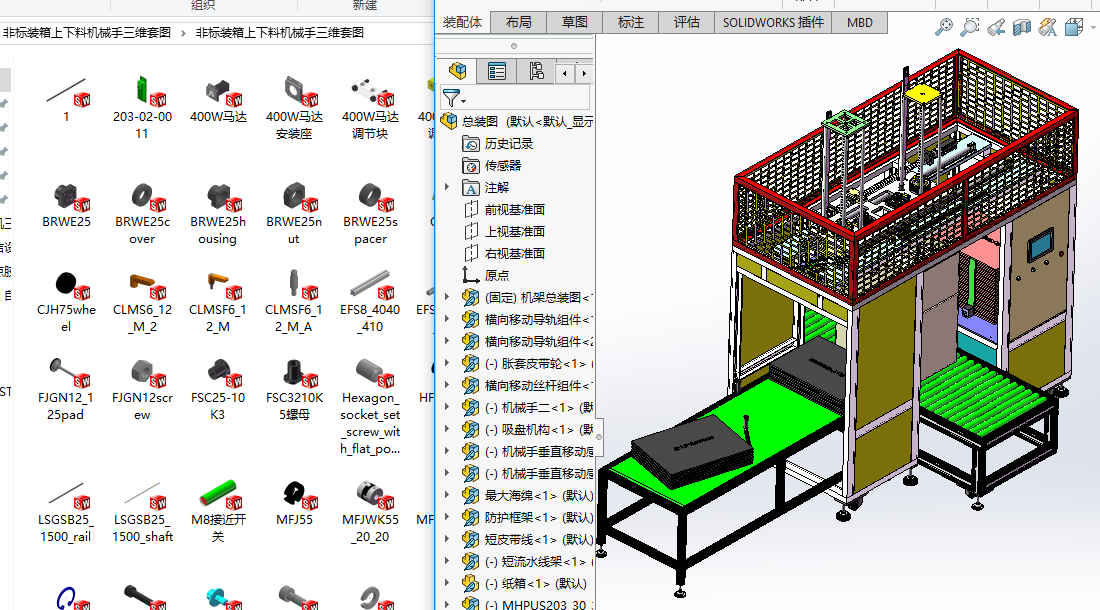Select MFJ55 part file

point(294,503)
